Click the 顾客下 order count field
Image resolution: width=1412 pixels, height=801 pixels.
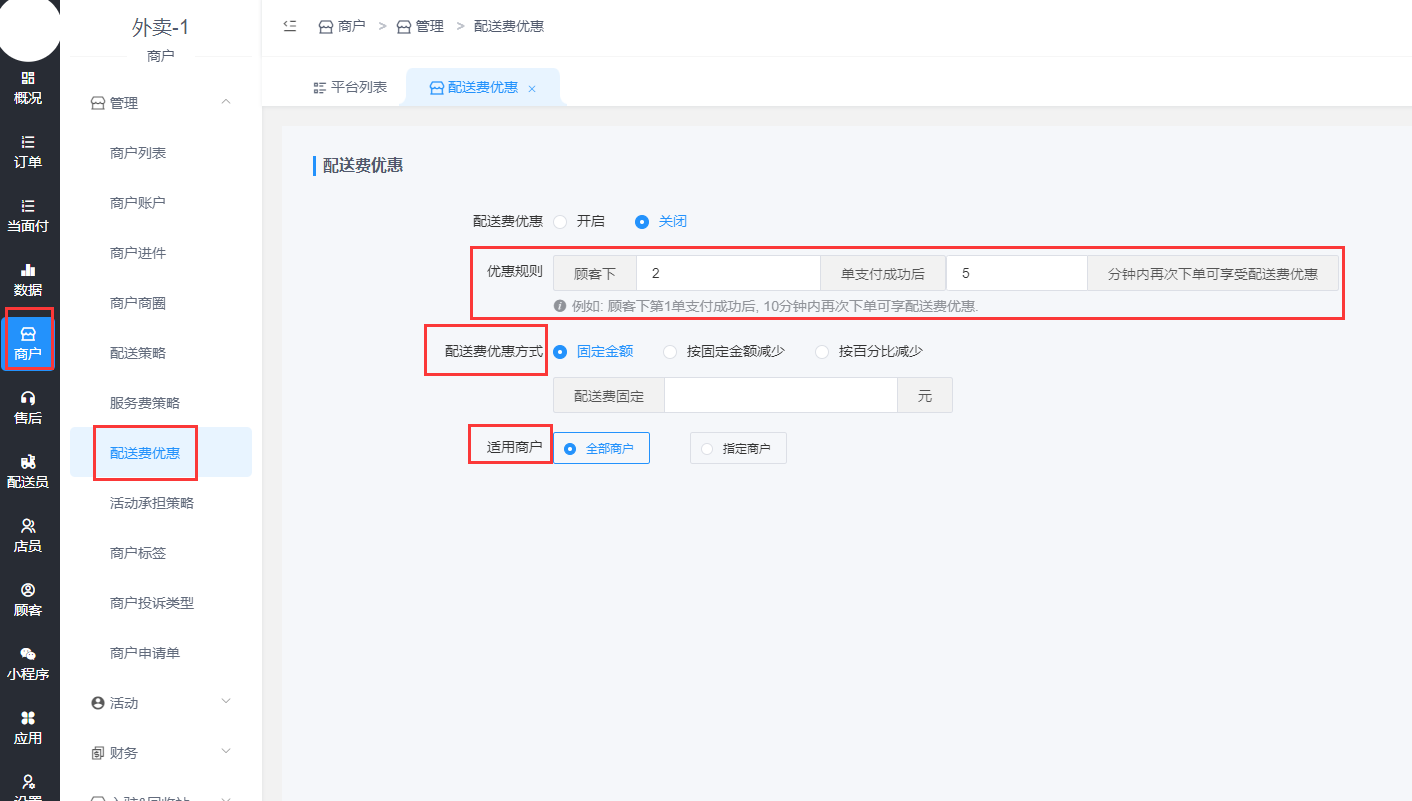tap(728, 273)
